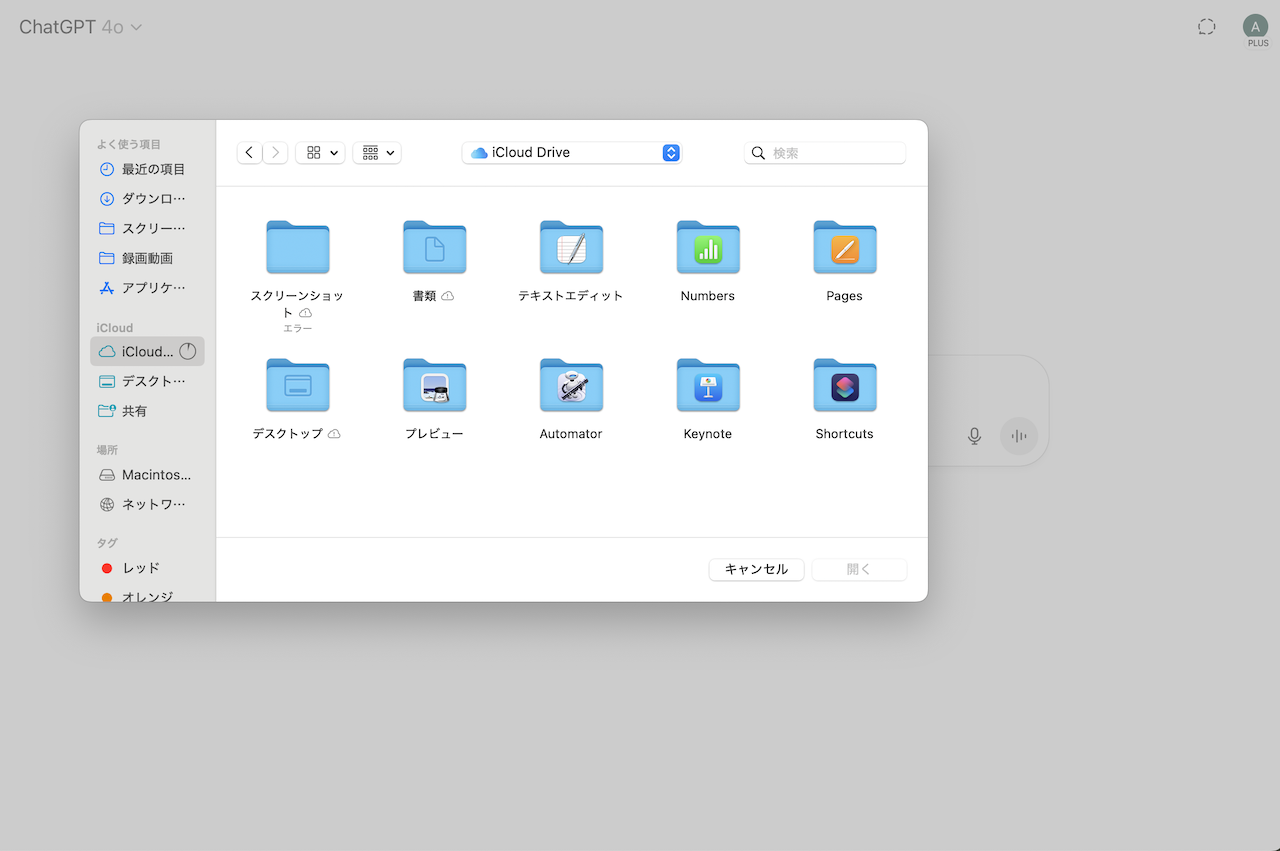This screenshot has width=1280, height=851.
Task: Open ChatGPT 4o model selector
Action: tap(81, 27)
